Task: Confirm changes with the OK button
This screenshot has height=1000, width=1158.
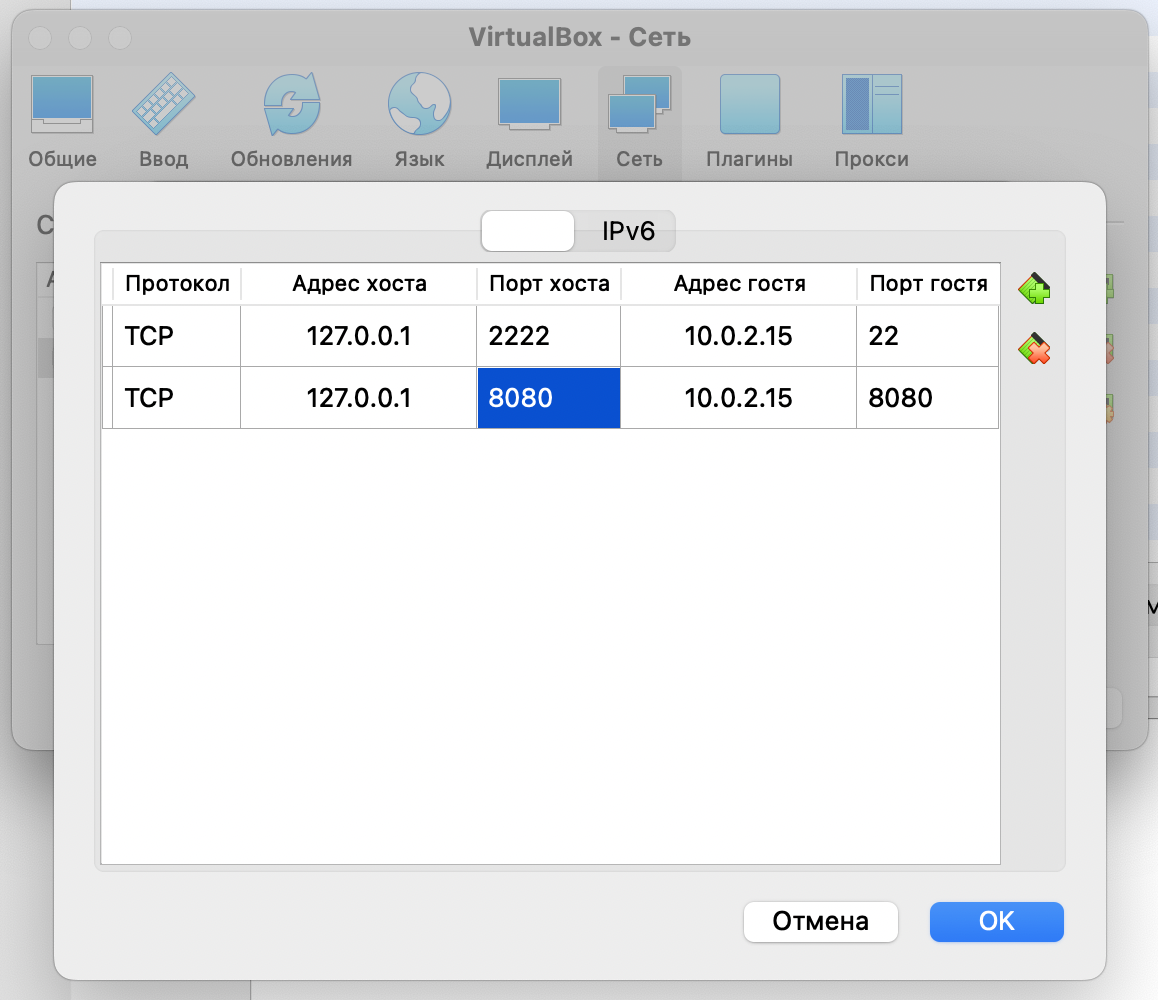Action: point(996,922)
